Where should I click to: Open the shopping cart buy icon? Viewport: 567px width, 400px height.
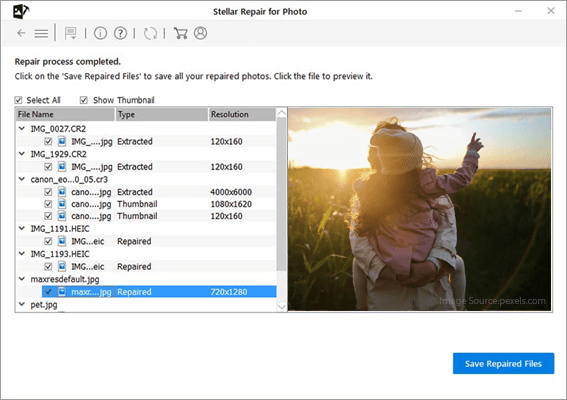point(180,33)
